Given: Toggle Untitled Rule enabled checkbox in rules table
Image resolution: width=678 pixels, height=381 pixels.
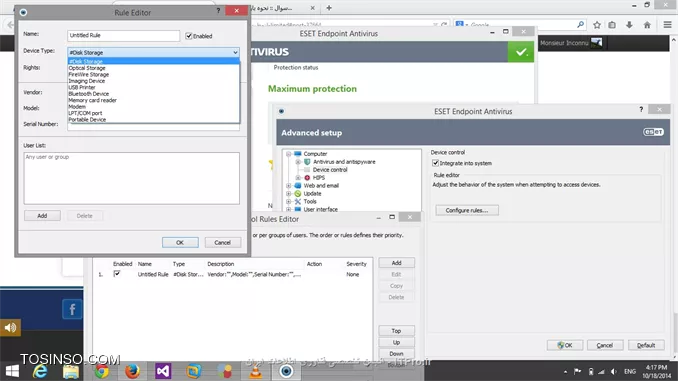Looking at the screenshot, I should 117,274.
